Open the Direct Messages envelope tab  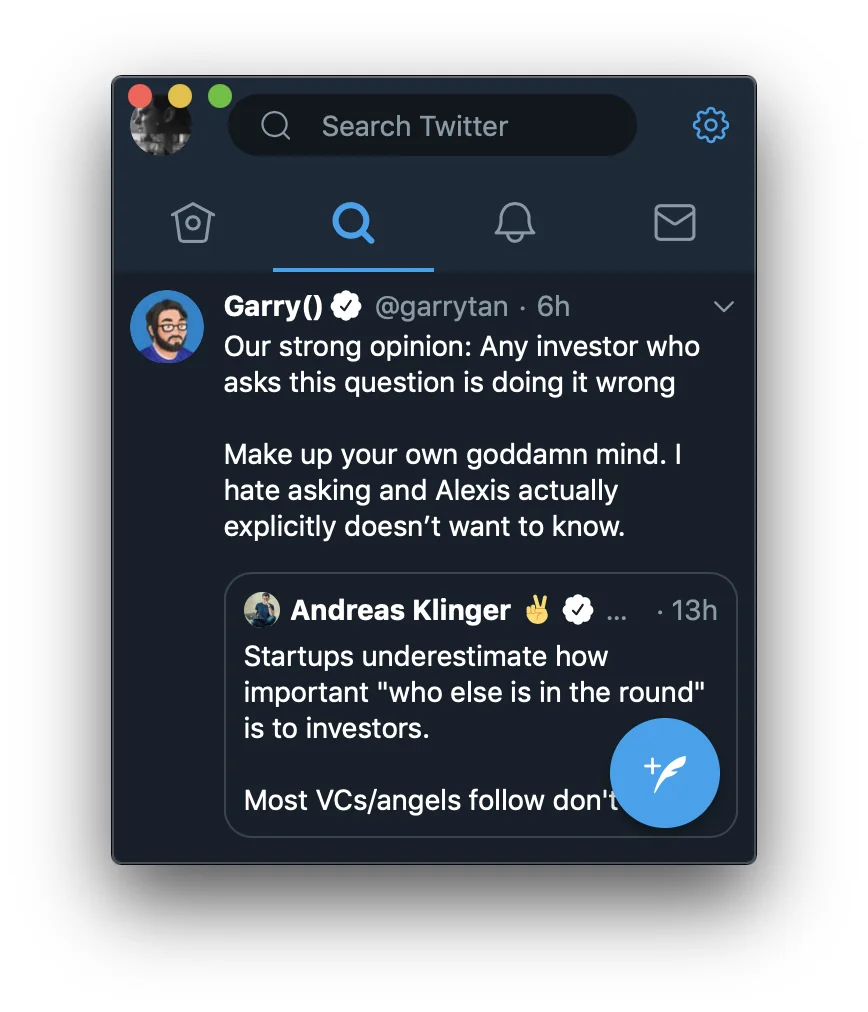[675, 222]
